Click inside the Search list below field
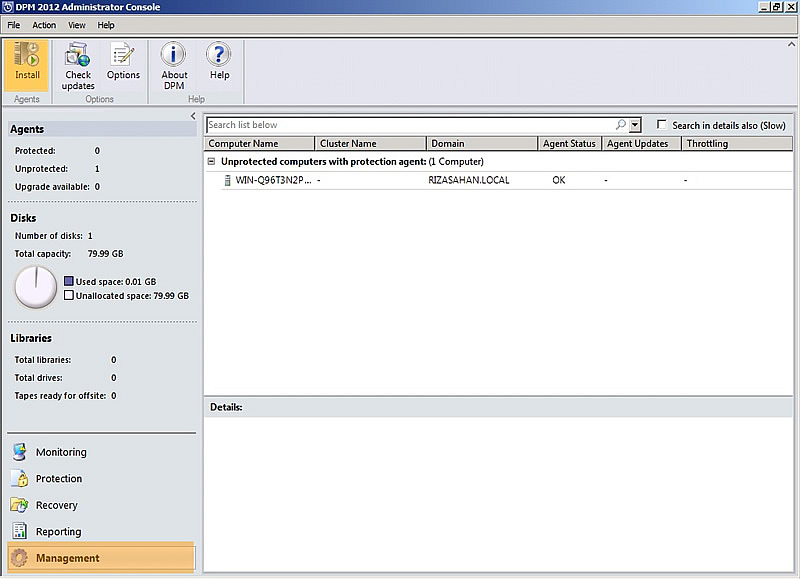The height and width of the screenshot is (579, 800). (400, 124)
